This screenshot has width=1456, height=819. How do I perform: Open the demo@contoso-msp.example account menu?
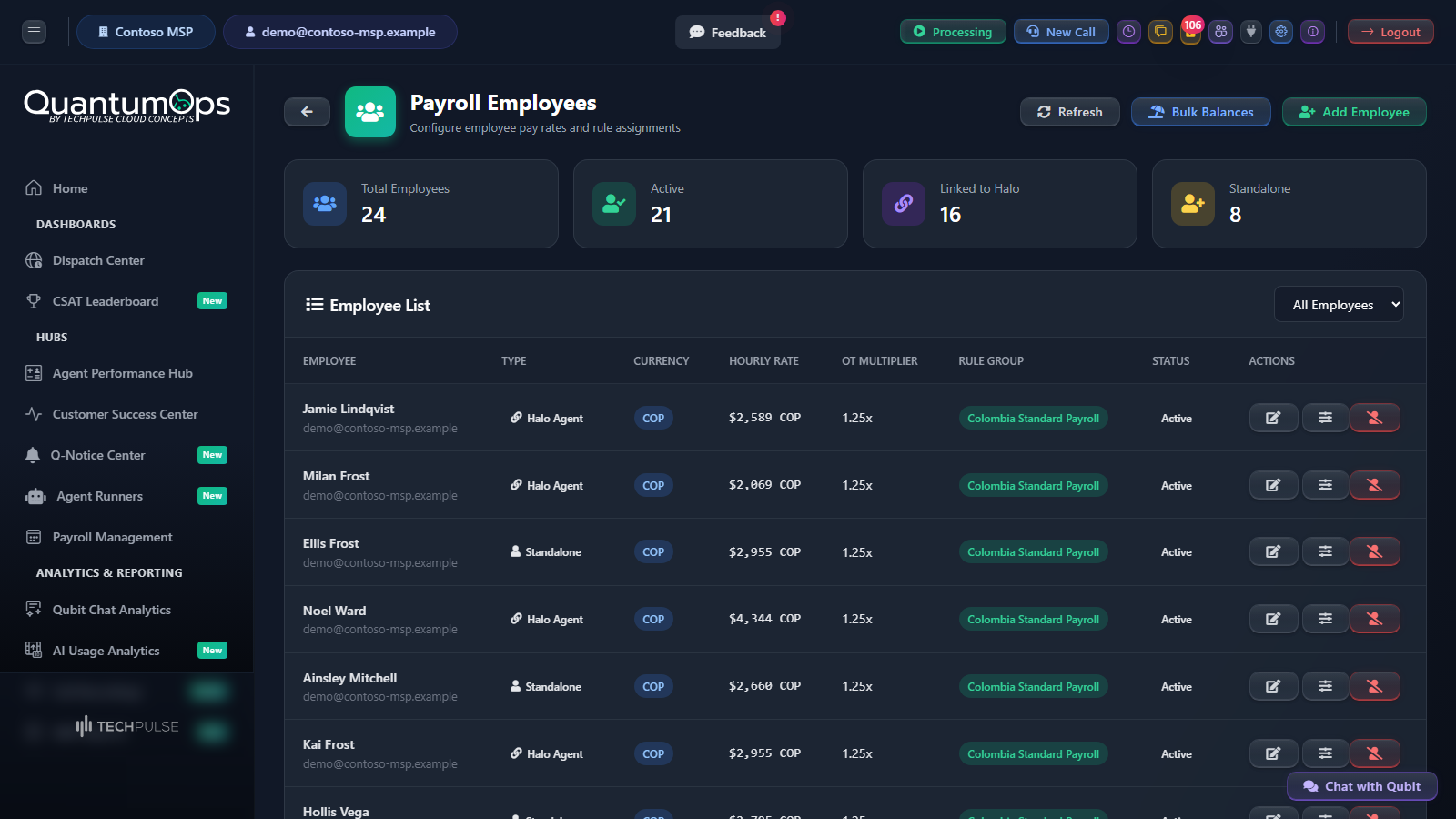coord(340,32)
